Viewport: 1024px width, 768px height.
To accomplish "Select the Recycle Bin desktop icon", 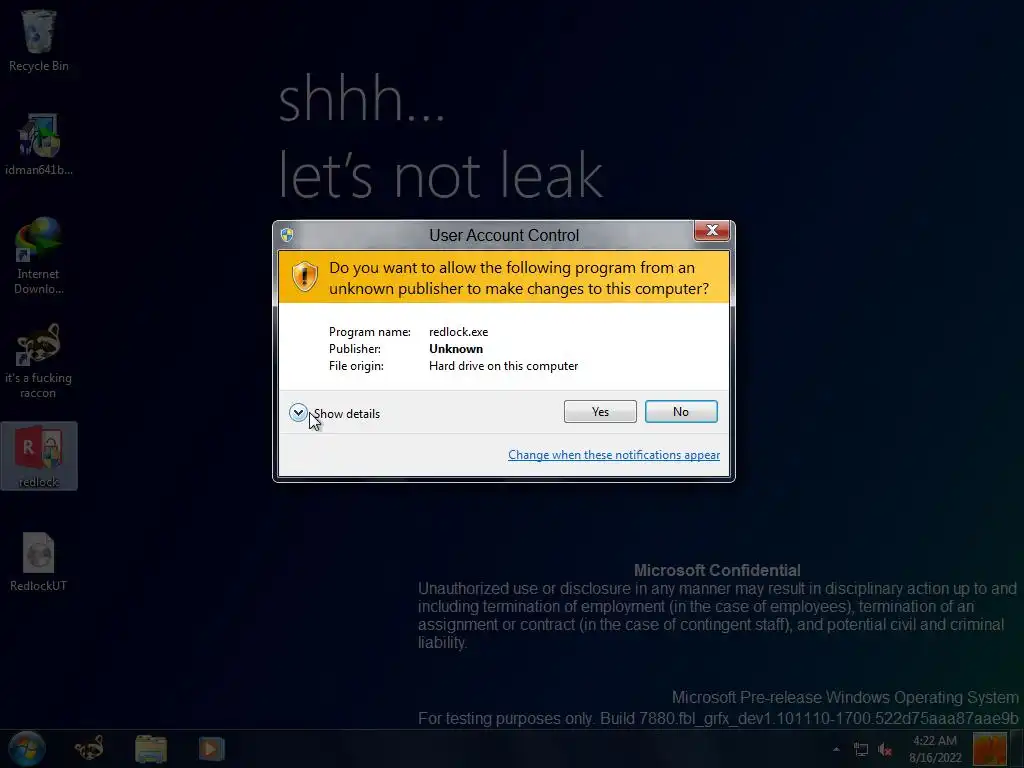I will coord(39,40).
